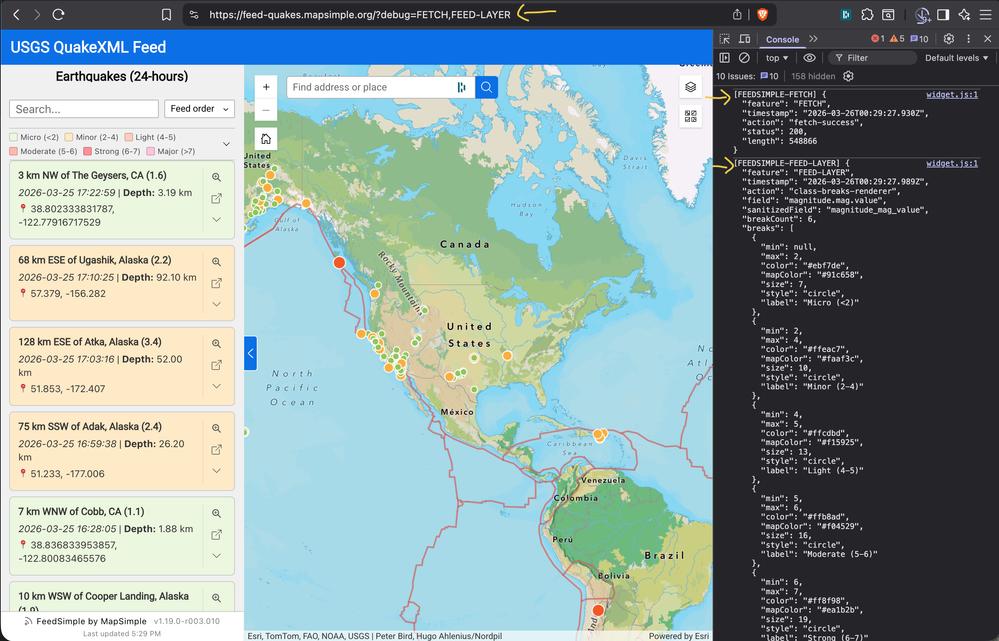This screenshot has height=641, width=999.
Task: Click the share icon in address bar
Action: (x=737, y=14)
